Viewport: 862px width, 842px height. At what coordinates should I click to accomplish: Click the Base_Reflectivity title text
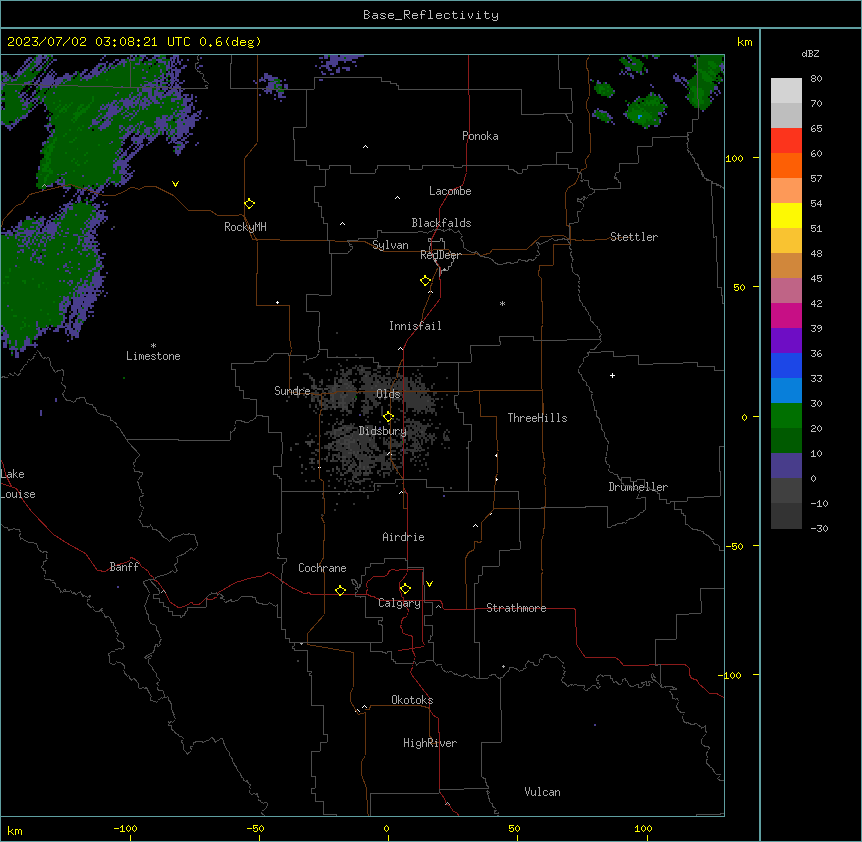click(431, 15)
